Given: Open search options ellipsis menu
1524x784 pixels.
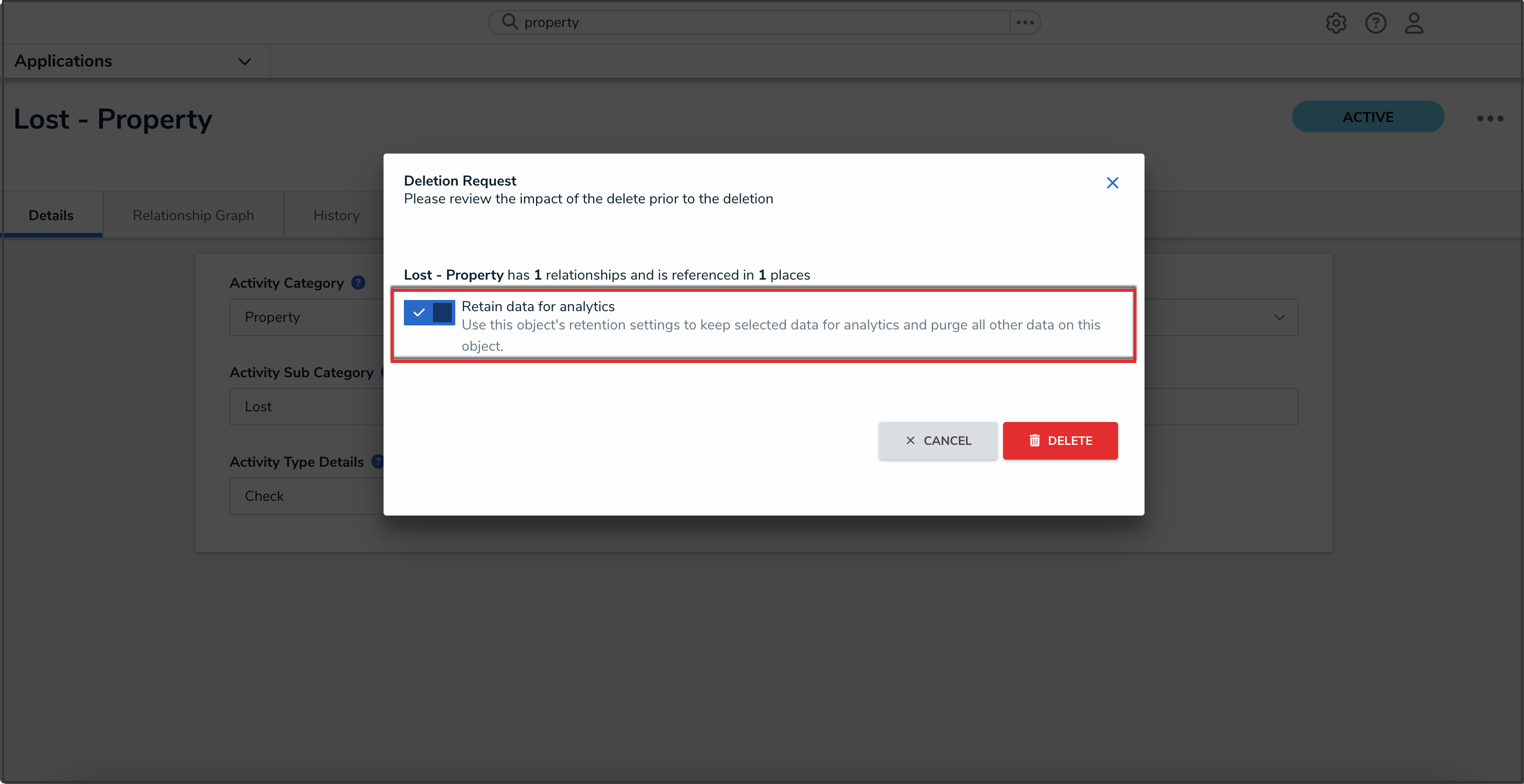Looking at the screenshot, I should [x=1024, y=22].
